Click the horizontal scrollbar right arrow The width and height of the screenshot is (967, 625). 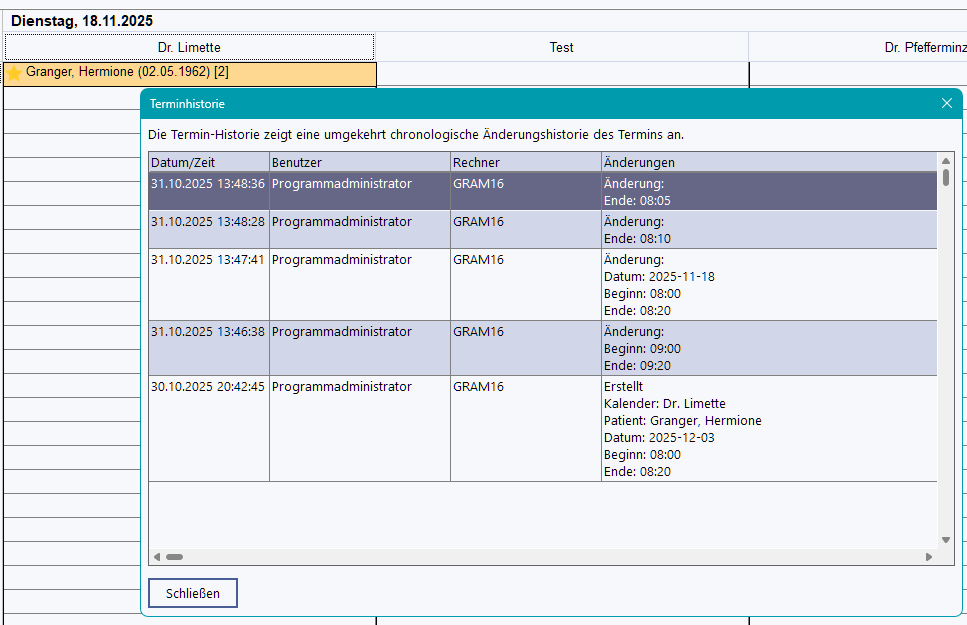[929, 557]
